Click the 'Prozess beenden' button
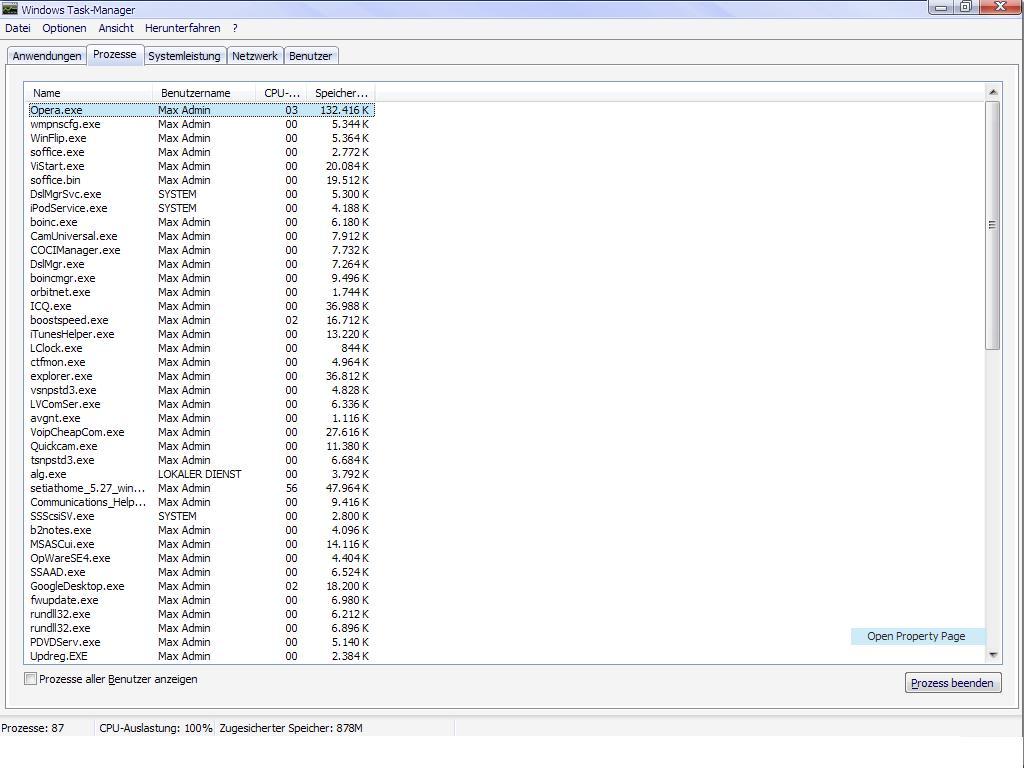This screenshot has width=1024, height=768. [x=952, y=683]
